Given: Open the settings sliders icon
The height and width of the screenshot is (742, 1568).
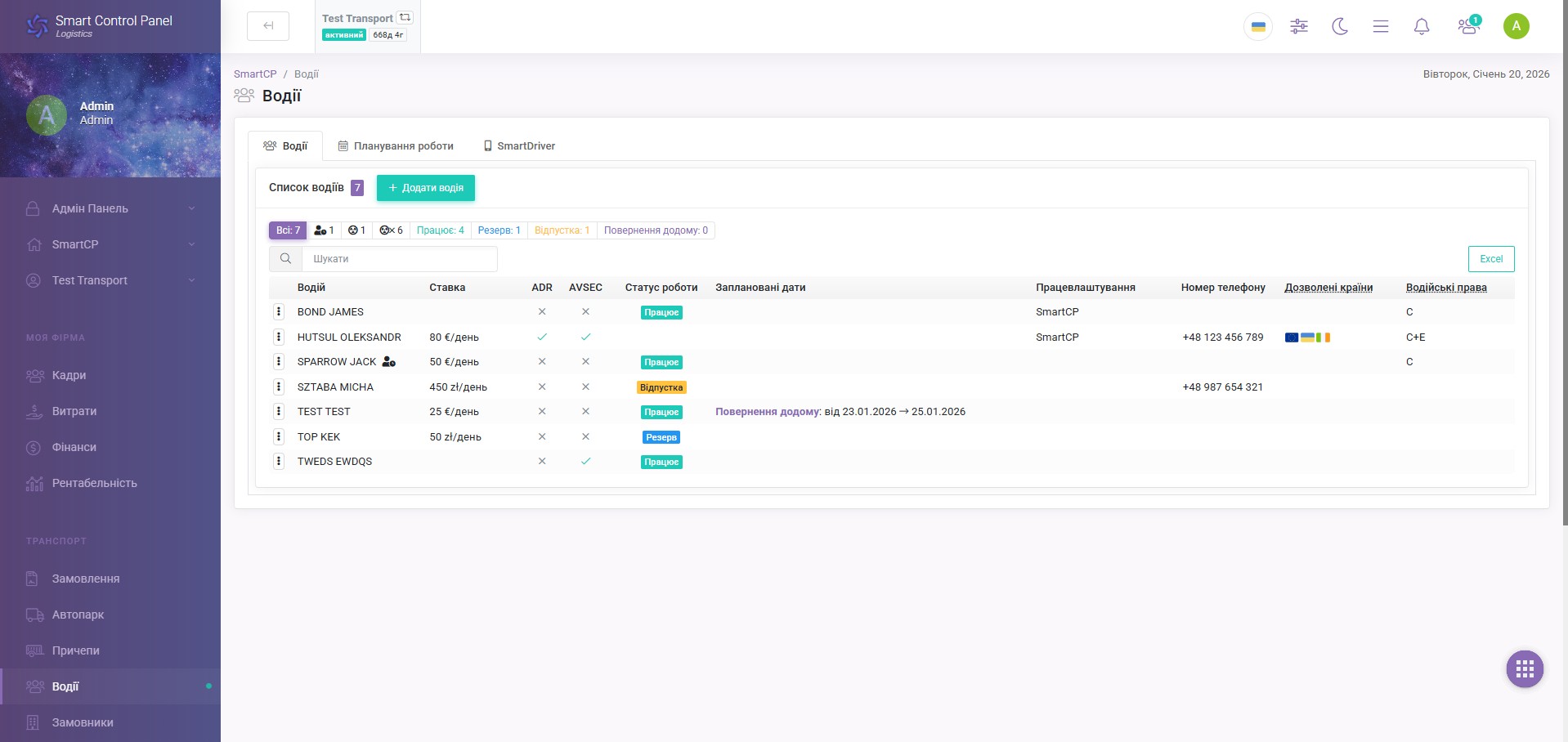Looking at the screenshot, I should [x=1299, y=26].
